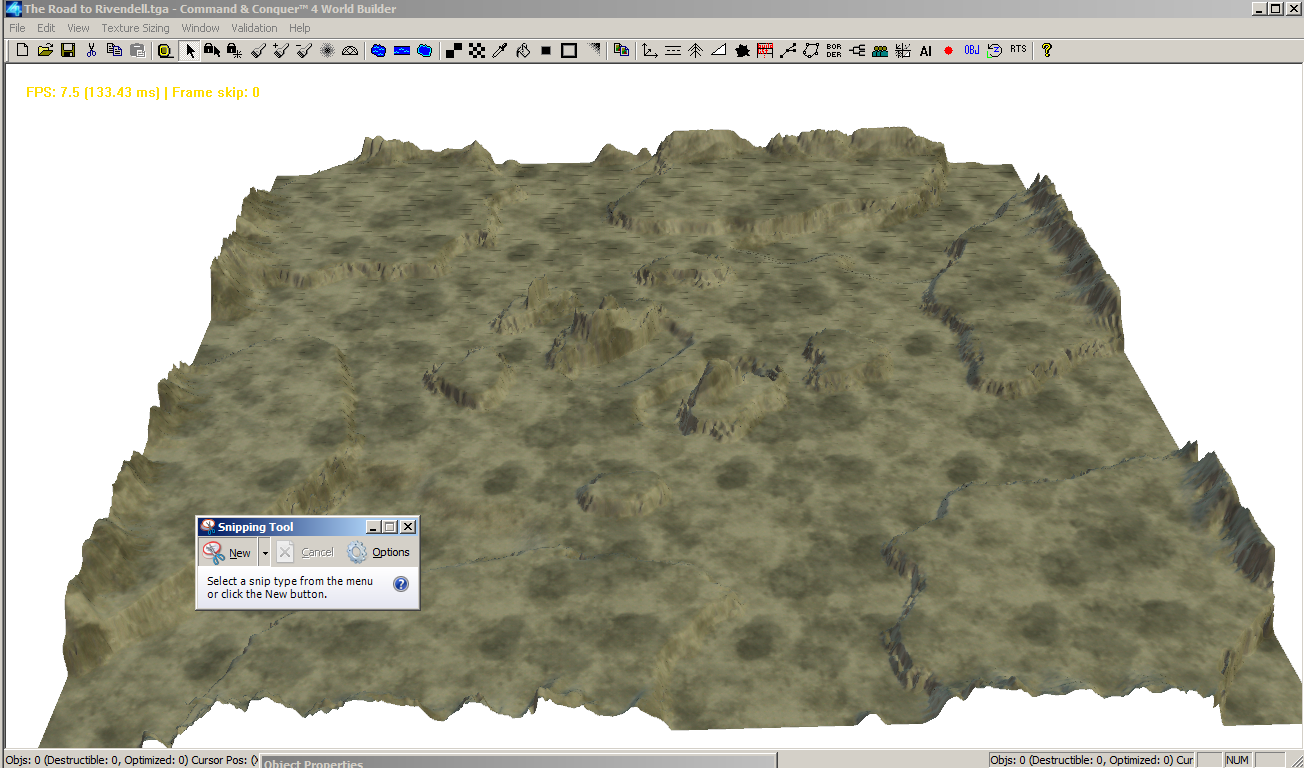Select the tree placement tool

pyautogui.click(x=696, y=50)
